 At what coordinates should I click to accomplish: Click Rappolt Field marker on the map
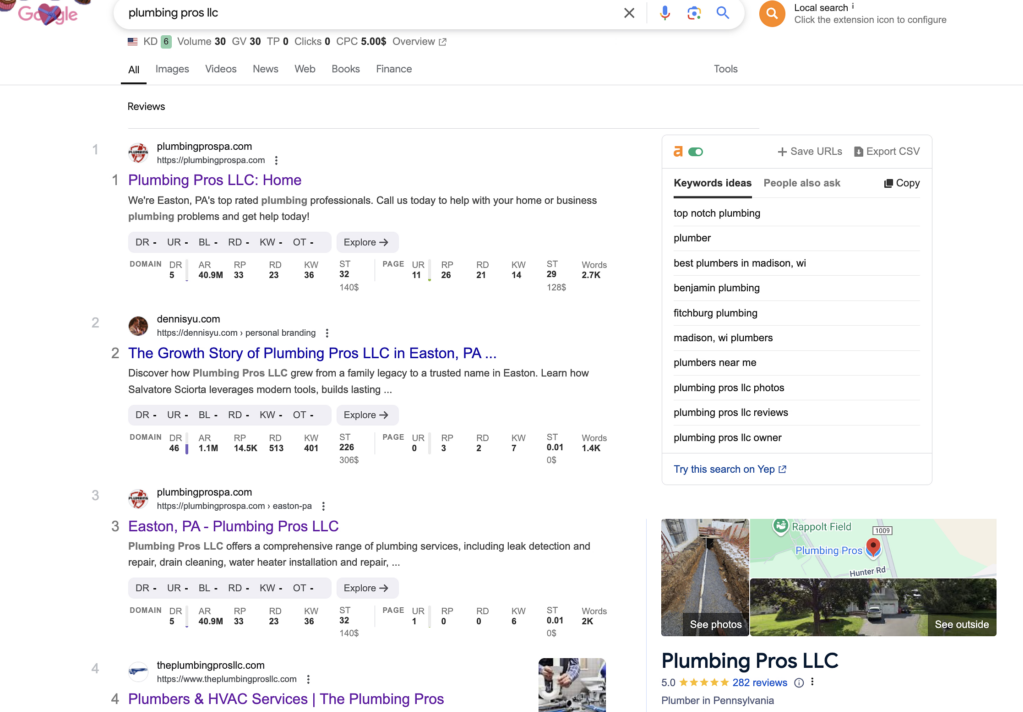click(780, 526)
